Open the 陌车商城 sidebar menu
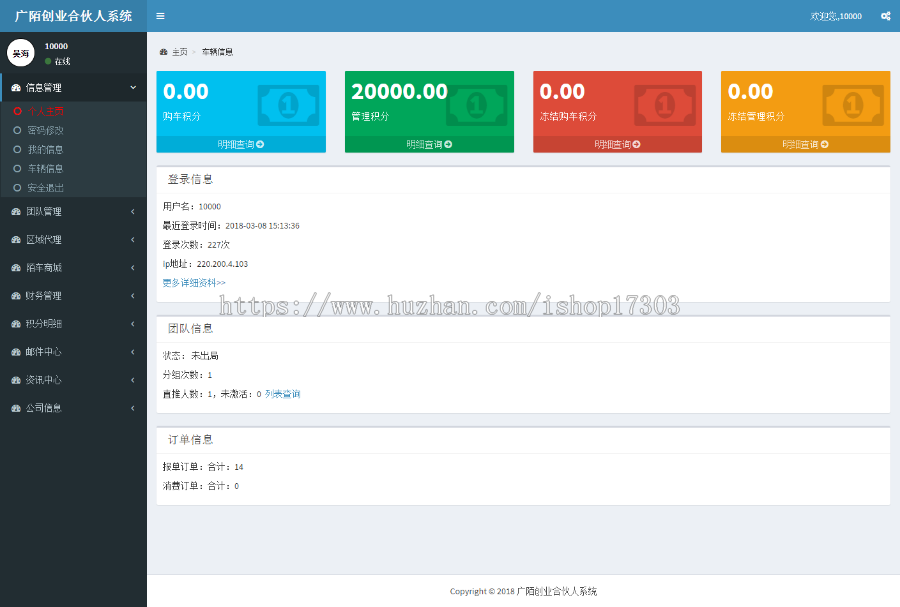Screen dimensions: 900x607 [44, 268]
